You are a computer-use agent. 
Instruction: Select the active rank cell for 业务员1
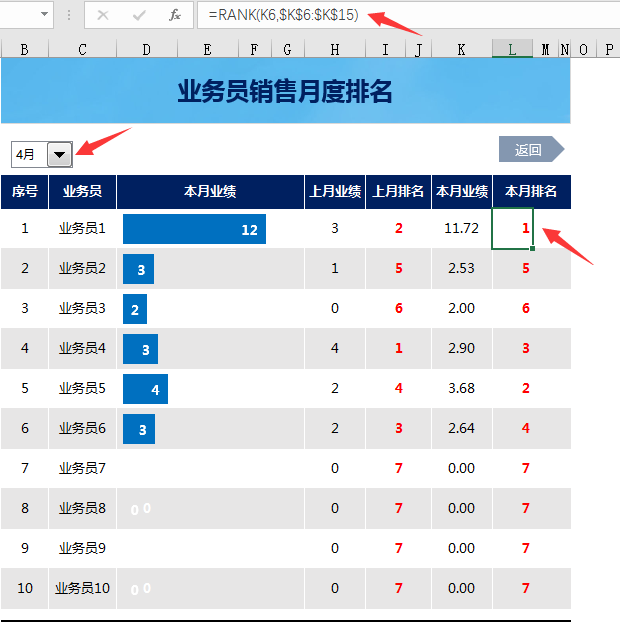[513, 228]
